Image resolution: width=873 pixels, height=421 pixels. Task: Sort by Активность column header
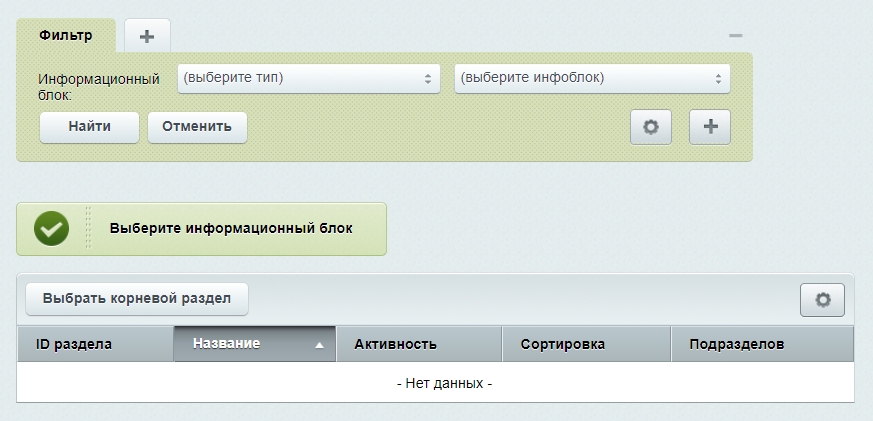pos(418,344)
